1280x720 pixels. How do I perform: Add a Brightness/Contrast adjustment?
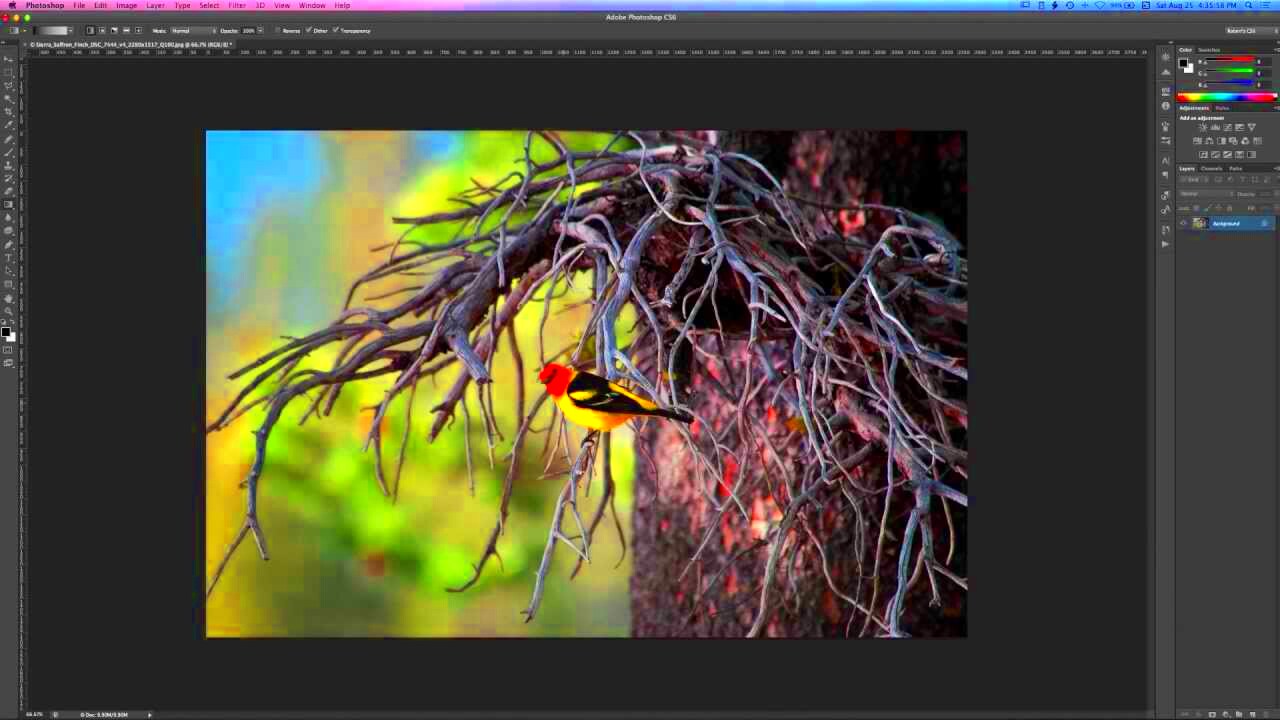click(x=1203, y=127)
